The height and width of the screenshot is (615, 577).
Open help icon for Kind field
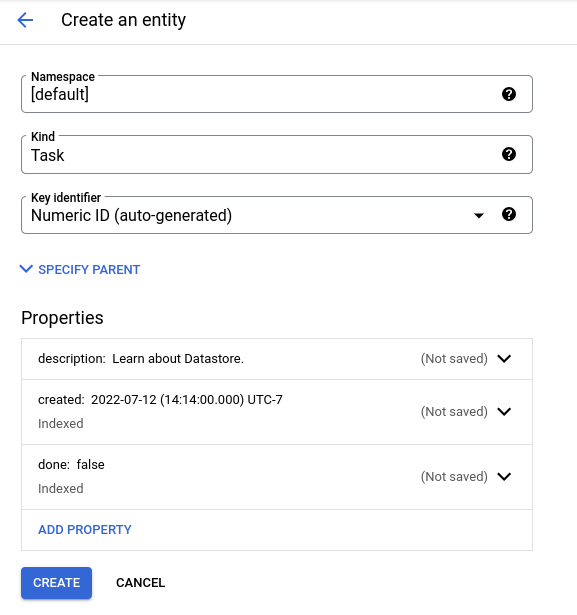click(x=509, y=154)
